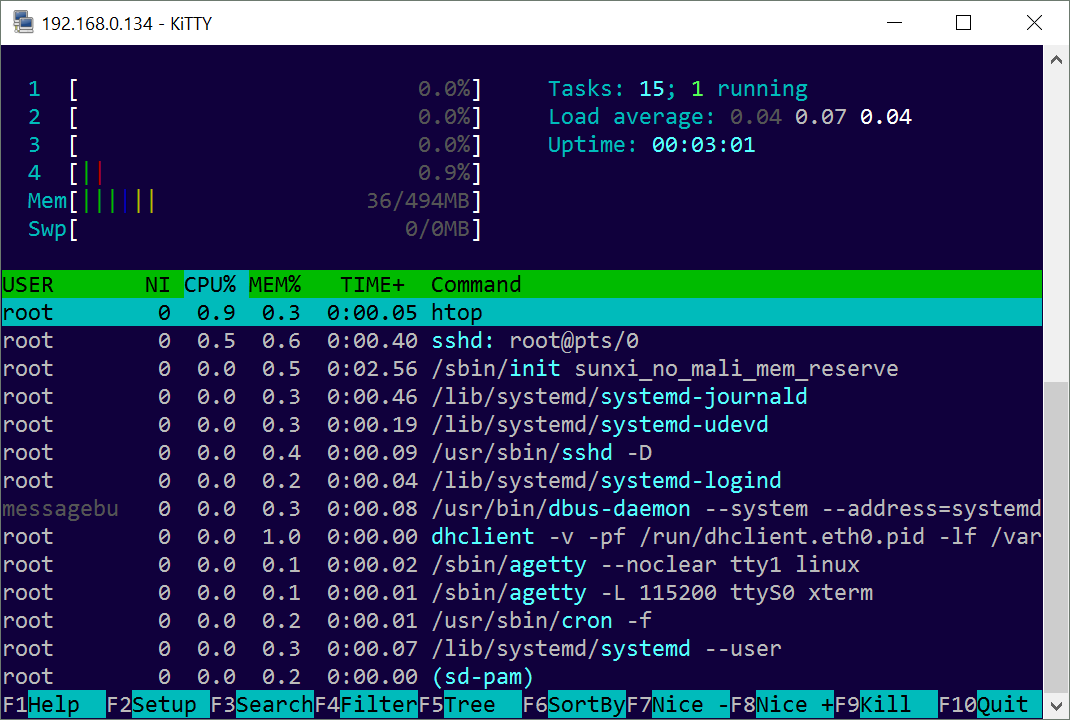Open the F6 SortBy menu
The width and height of the screenshot is (1070, 720).
coord(574,705)
